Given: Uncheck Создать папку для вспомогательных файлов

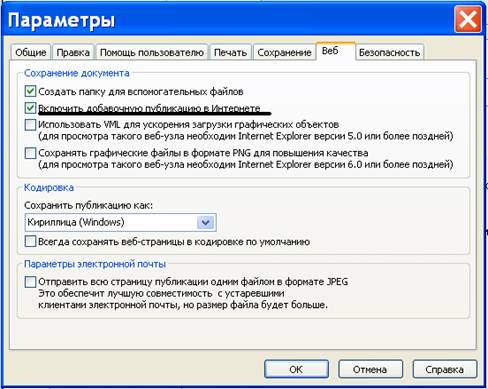Looking at the screenshot, I should (x=30, y=91).
